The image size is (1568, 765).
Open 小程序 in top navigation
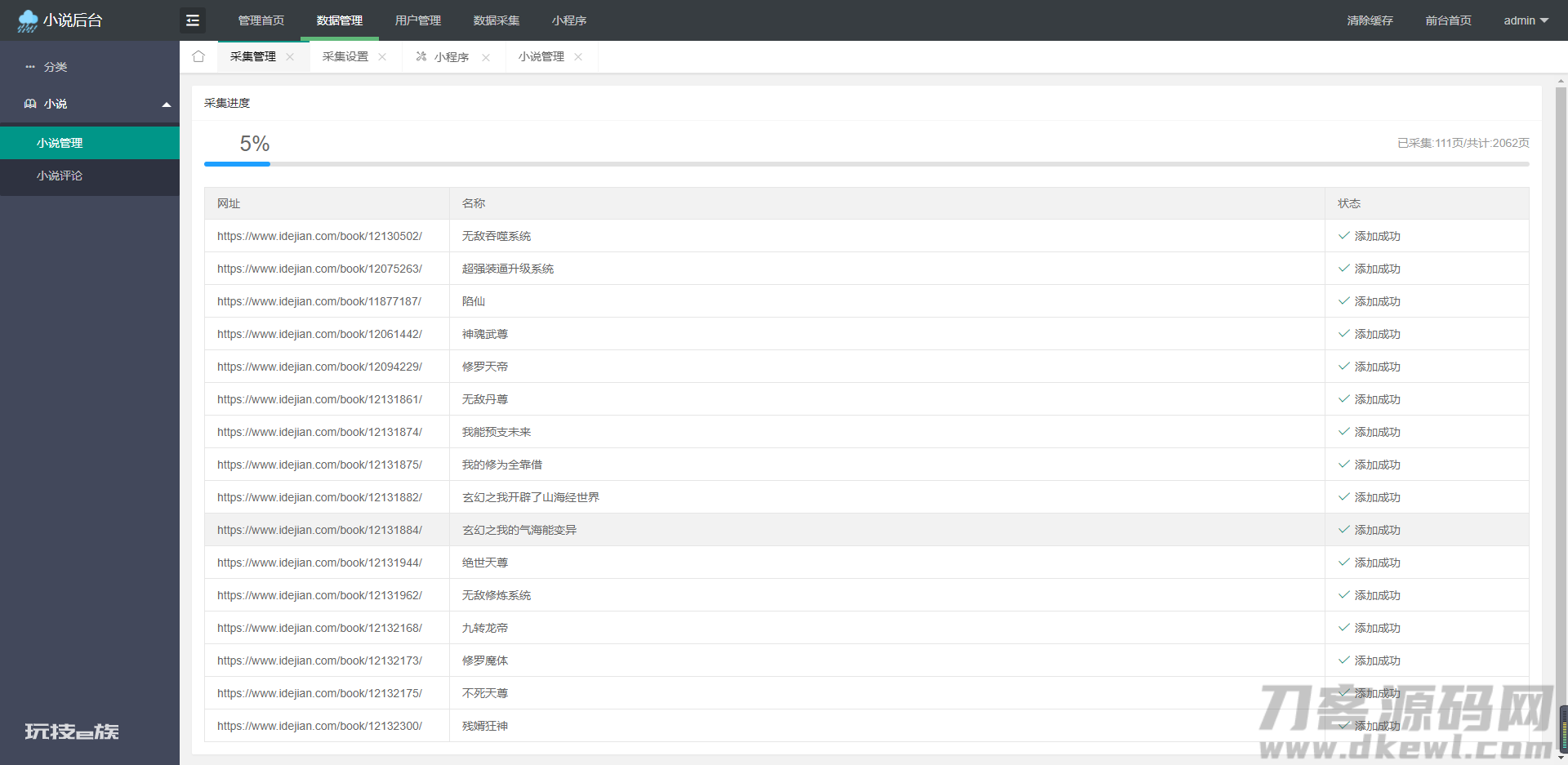[569, 20]
